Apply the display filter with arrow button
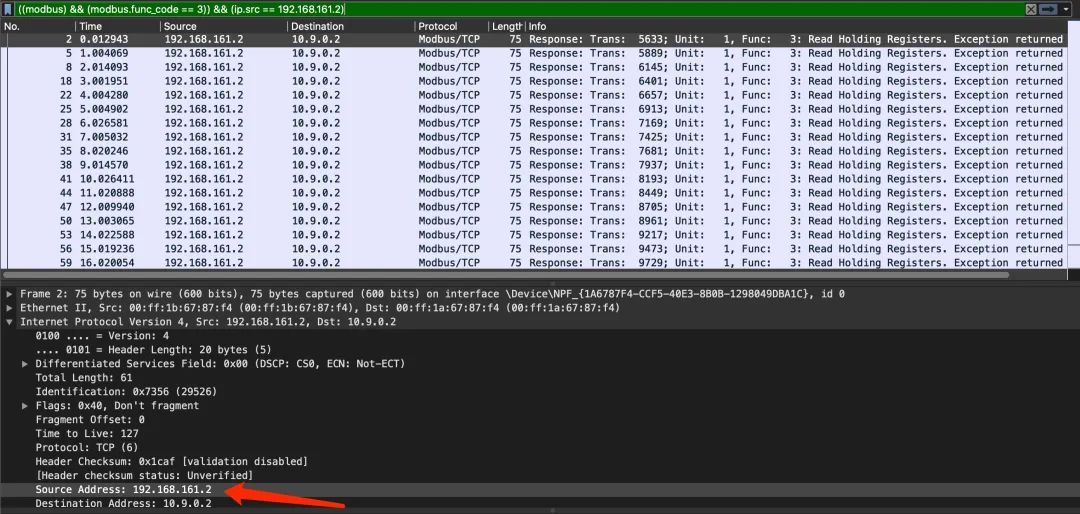Image resolution: width=1080 pixels, height=514 pixels. tap(1048, 9)
